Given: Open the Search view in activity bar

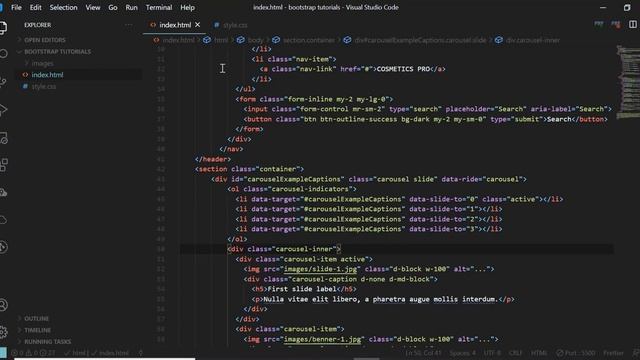Looking at the screenshot, I should [3, 54].
